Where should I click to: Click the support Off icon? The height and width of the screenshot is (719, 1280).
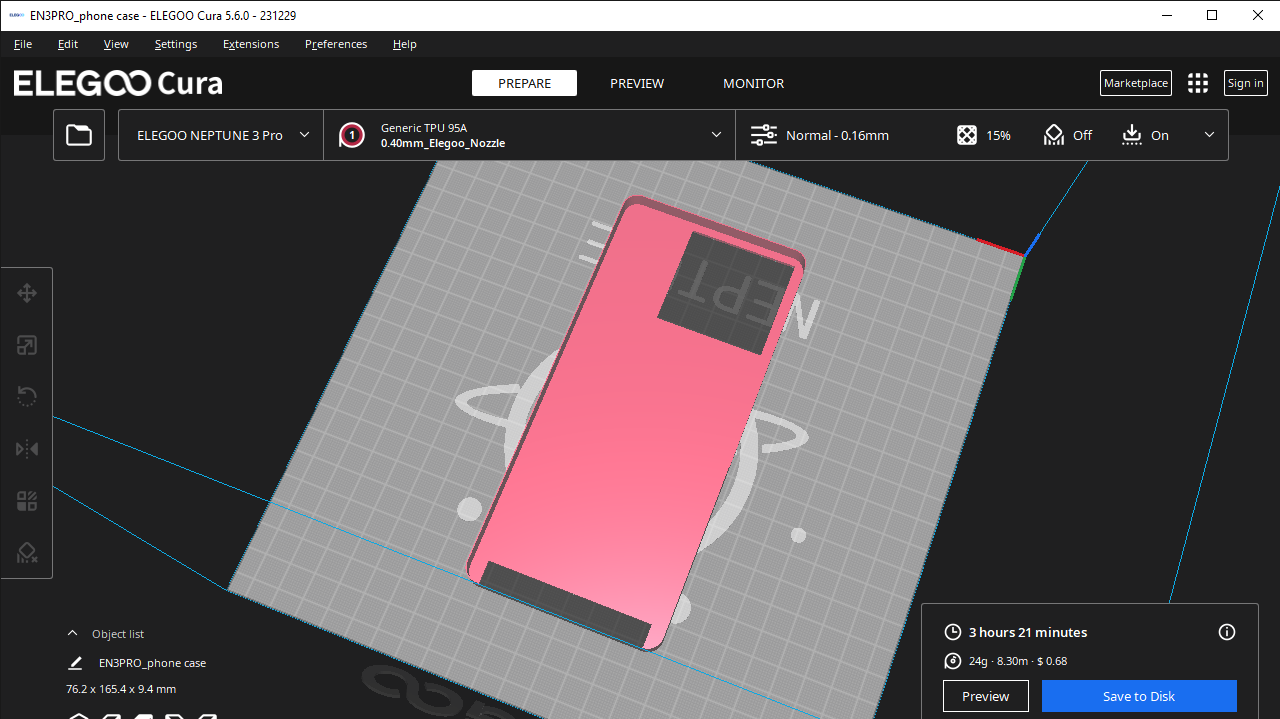1054,135
